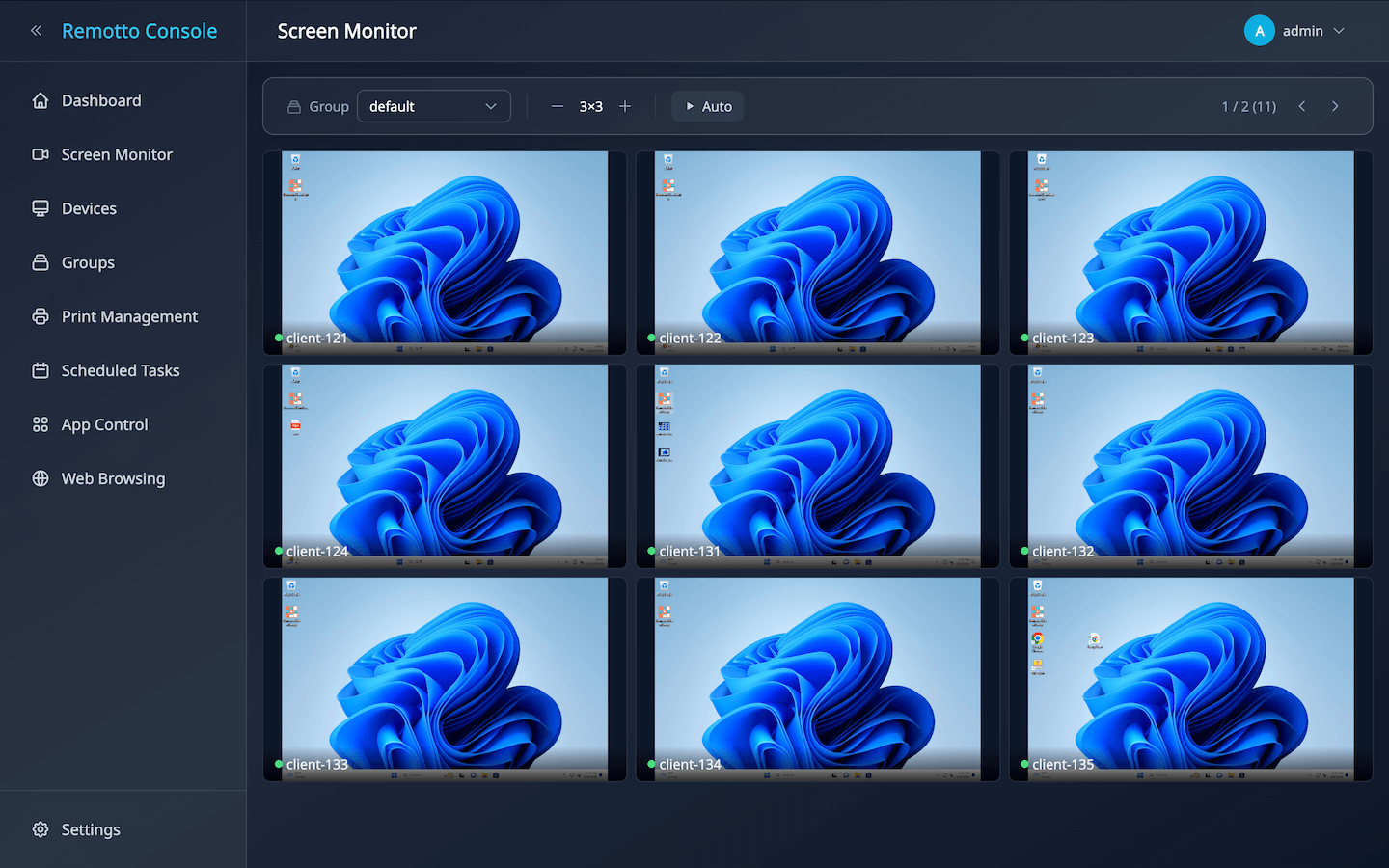Open Groups in the sidebar
1389x868 pixels.
[88, 262]
